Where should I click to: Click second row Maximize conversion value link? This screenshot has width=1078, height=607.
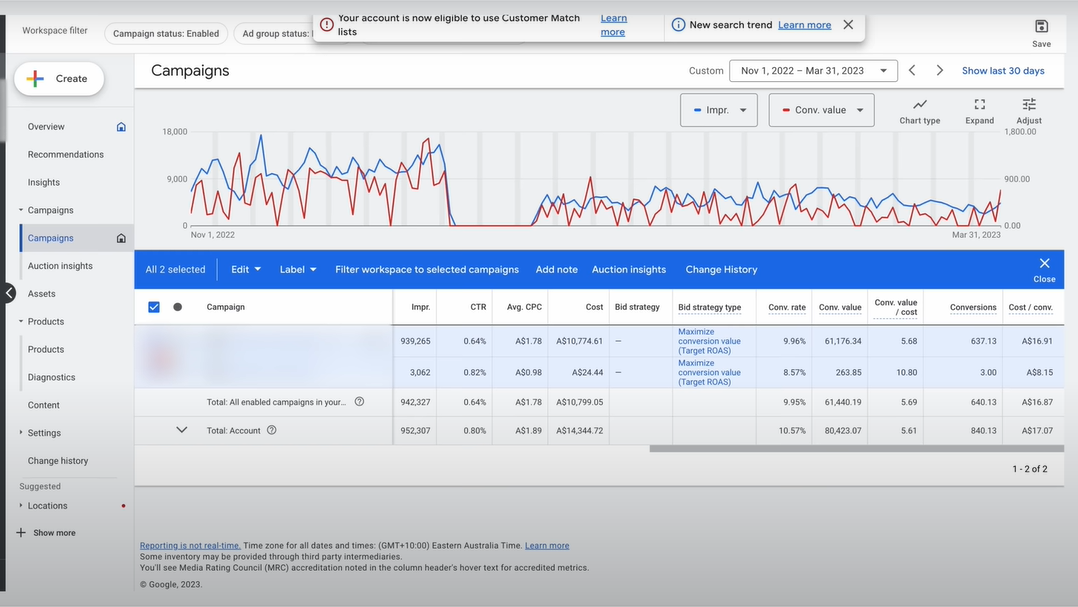coord(709,373)
